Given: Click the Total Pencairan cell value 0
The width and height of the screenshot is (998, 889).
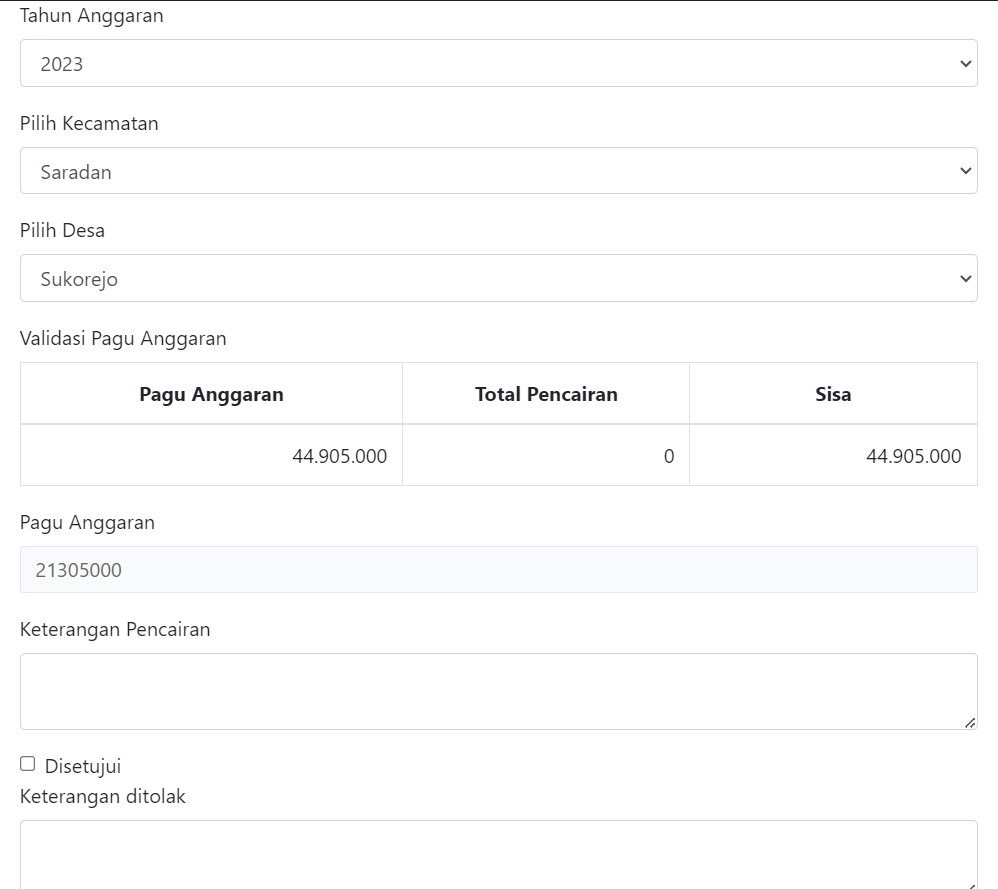Looking at the screenshot, I should pos(546,456).
